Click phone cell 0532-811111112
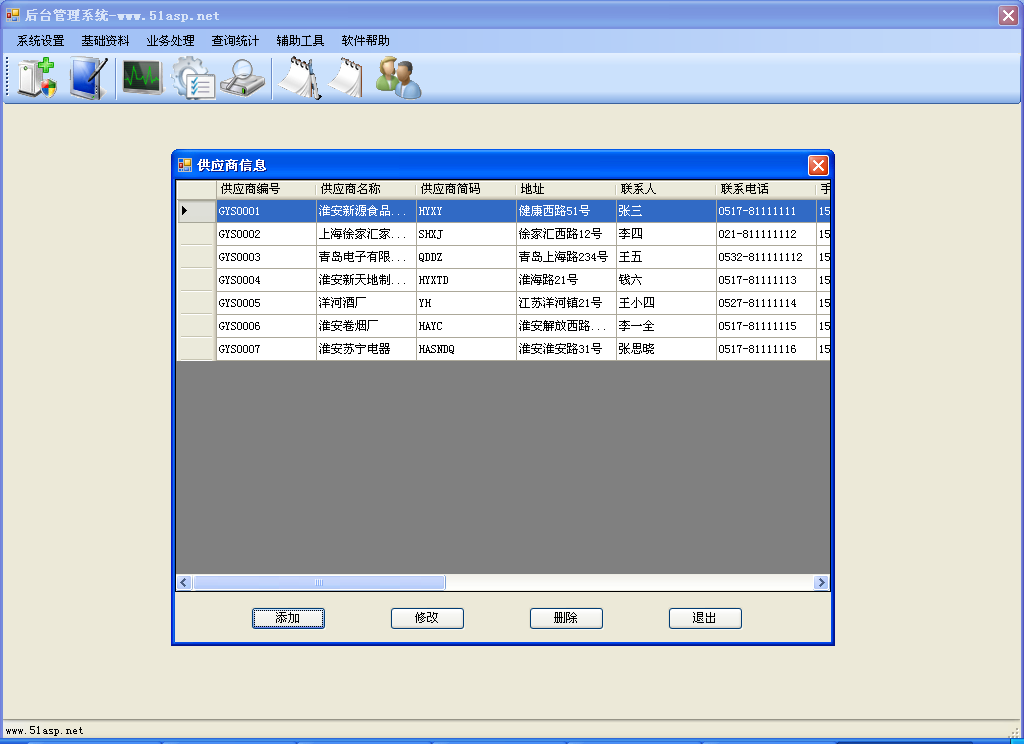Screen dimensions: 1024x744 766,257
